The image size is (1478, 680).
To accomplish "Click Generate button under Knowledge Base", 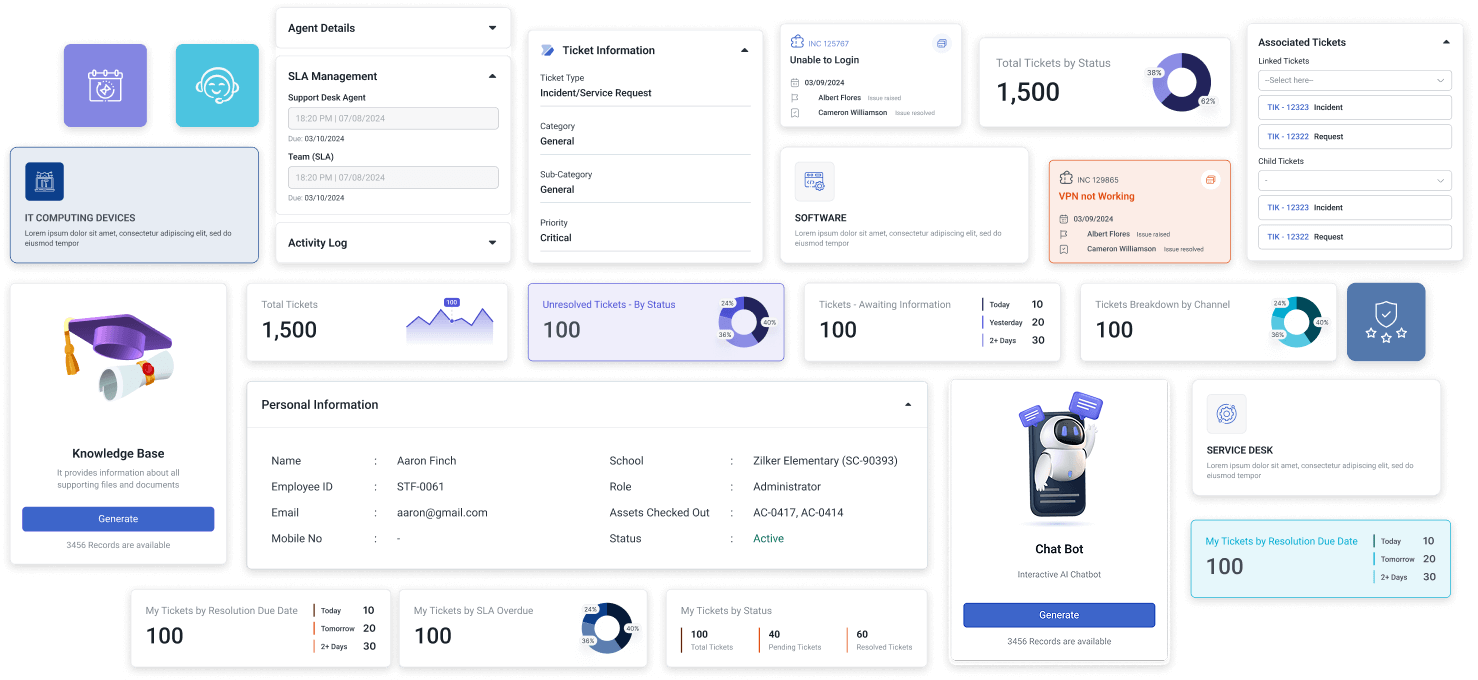I will [118, 519].
